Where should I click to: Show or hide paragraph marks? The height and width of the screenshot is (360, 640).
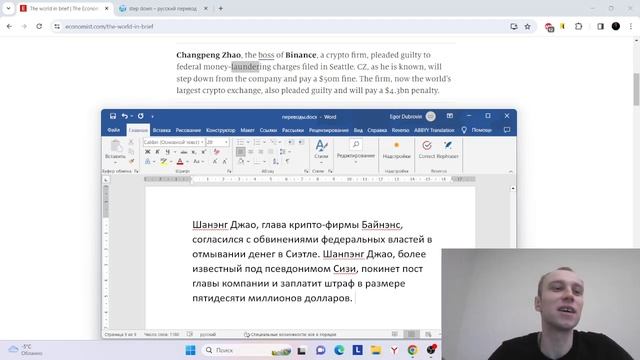287,162
